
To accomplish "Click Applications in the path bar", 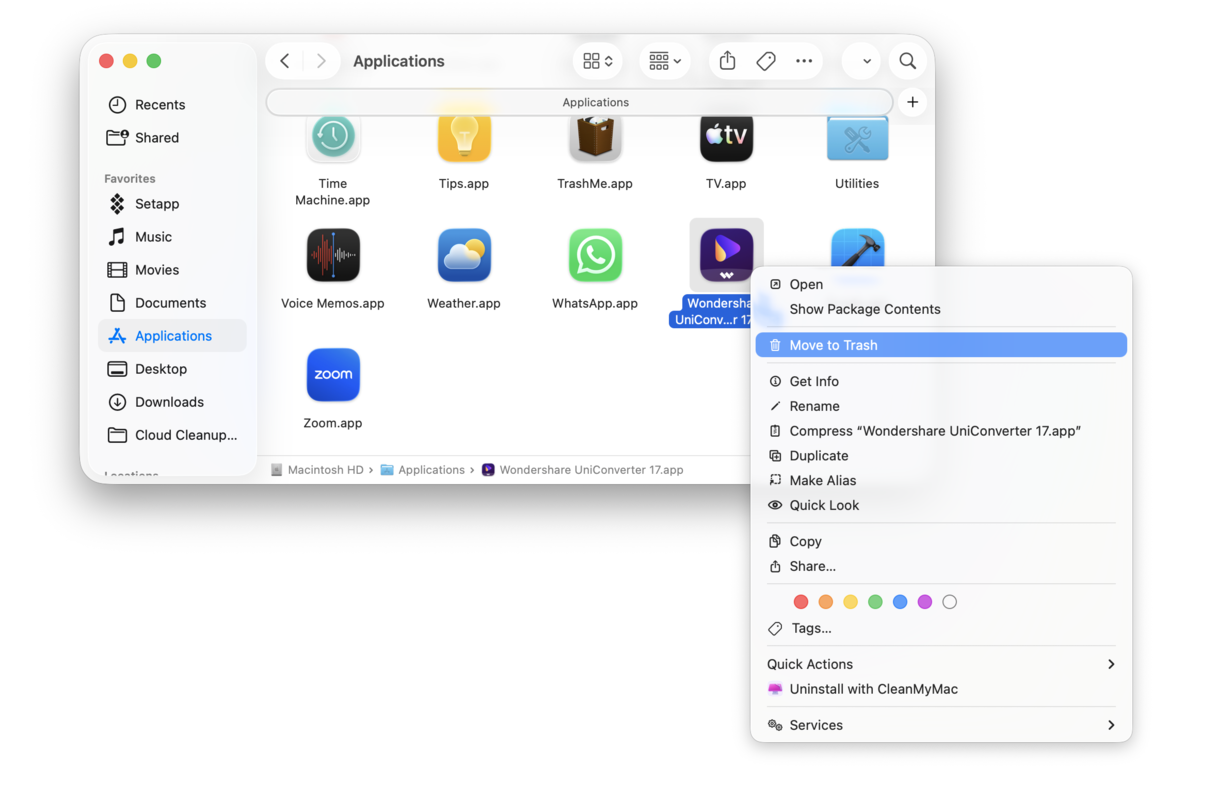I will (x=423, y=470).
